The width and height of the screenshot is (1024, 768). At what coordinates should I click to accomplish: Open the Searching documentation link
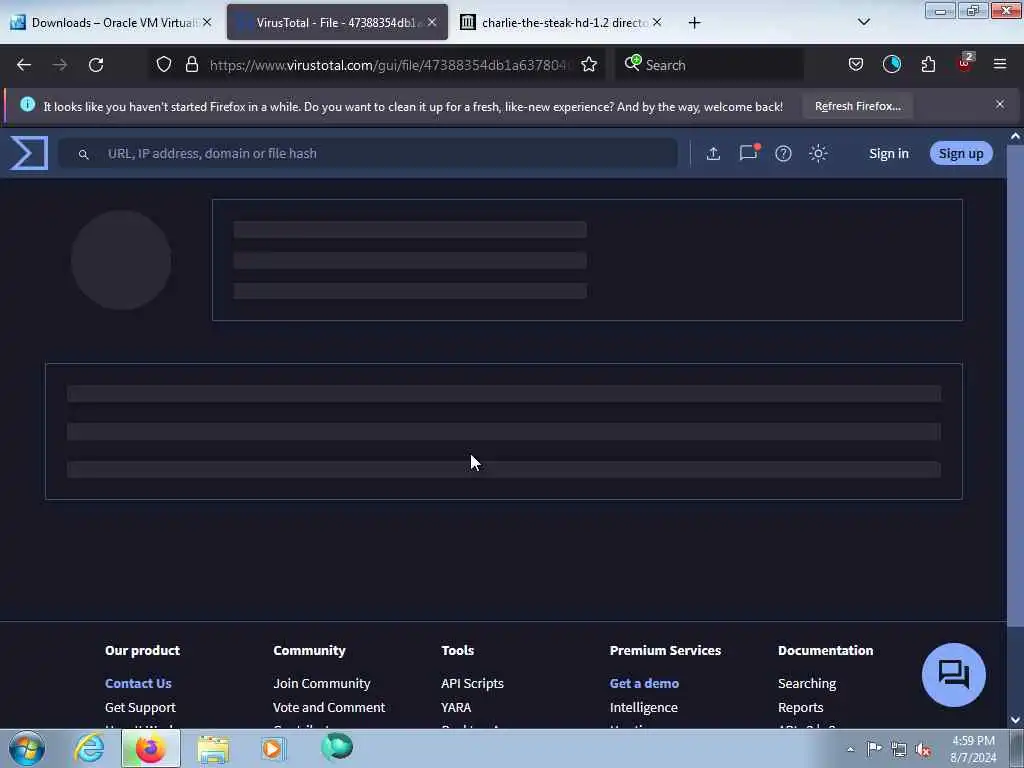pos(807,683)
